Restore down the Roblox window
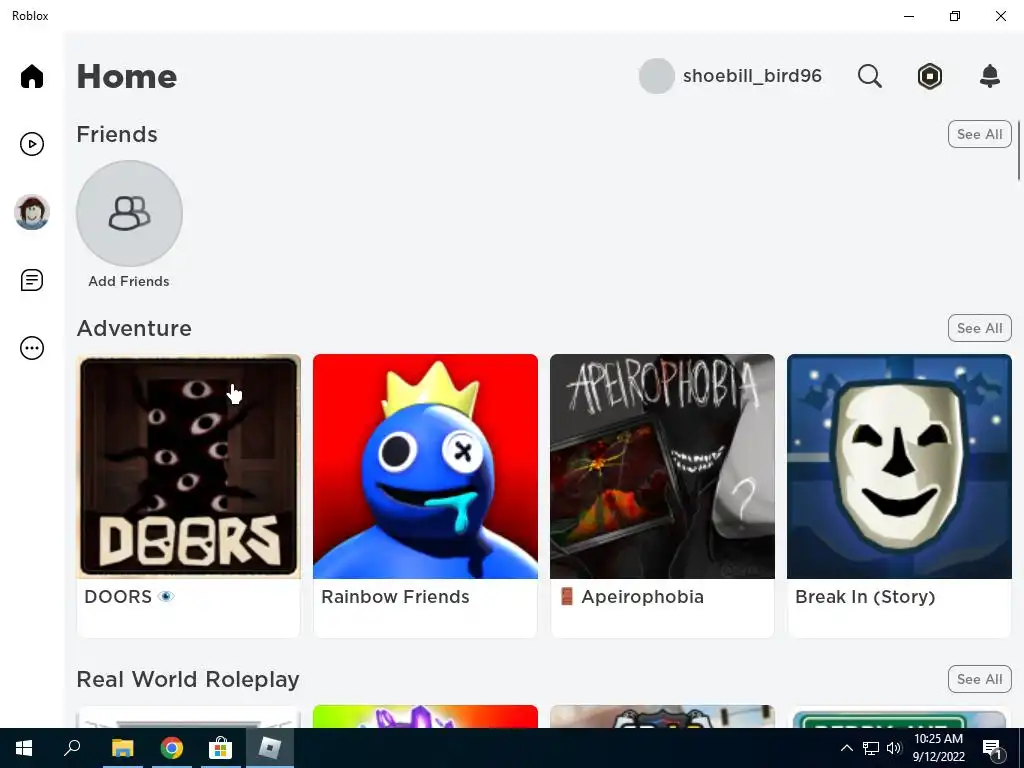Image resolution: width=1024 pixels, height=768 pixels. (955, 16)
